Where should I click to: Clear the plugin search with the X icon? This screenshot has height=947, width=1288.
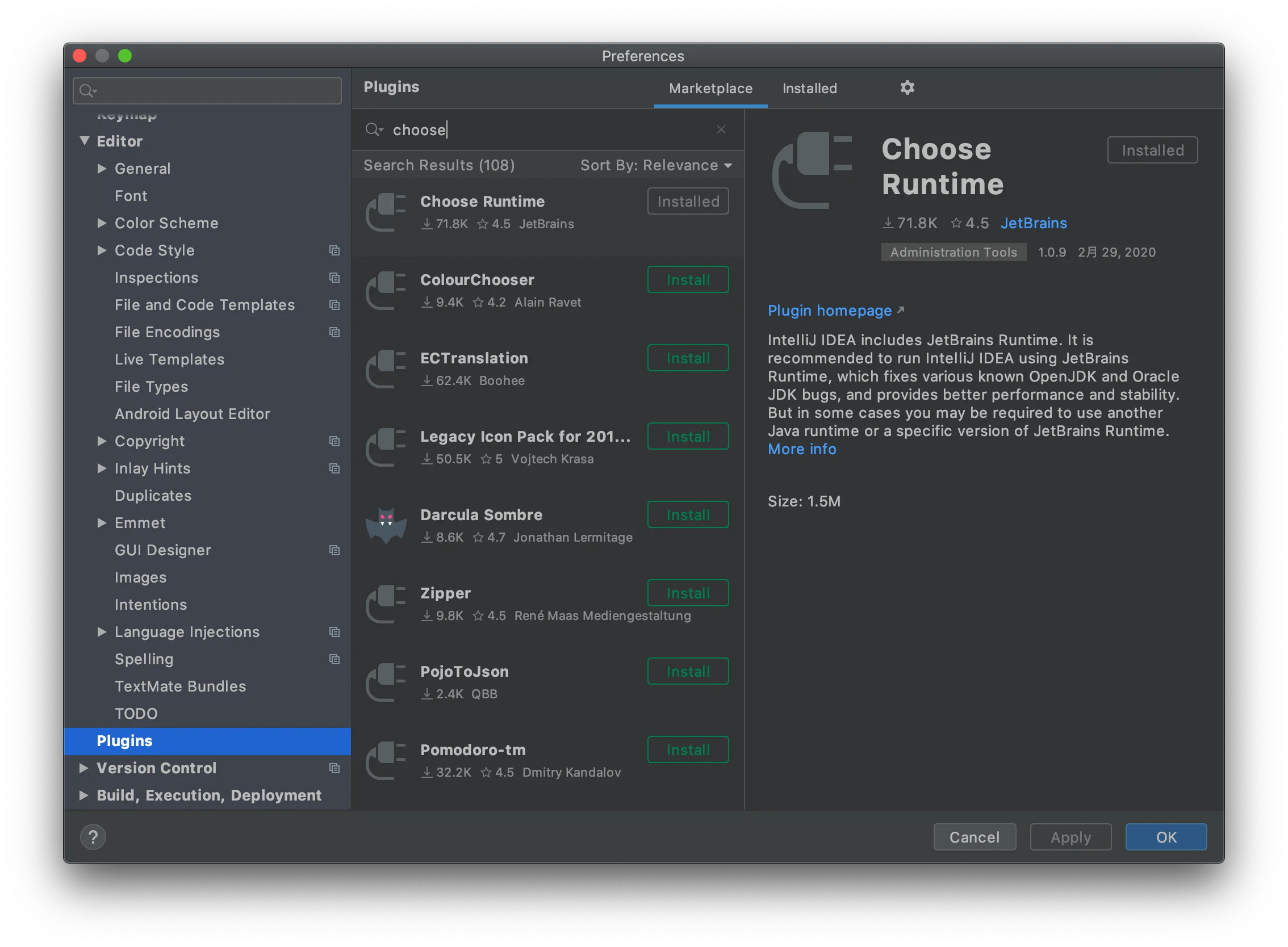[721, 129]
